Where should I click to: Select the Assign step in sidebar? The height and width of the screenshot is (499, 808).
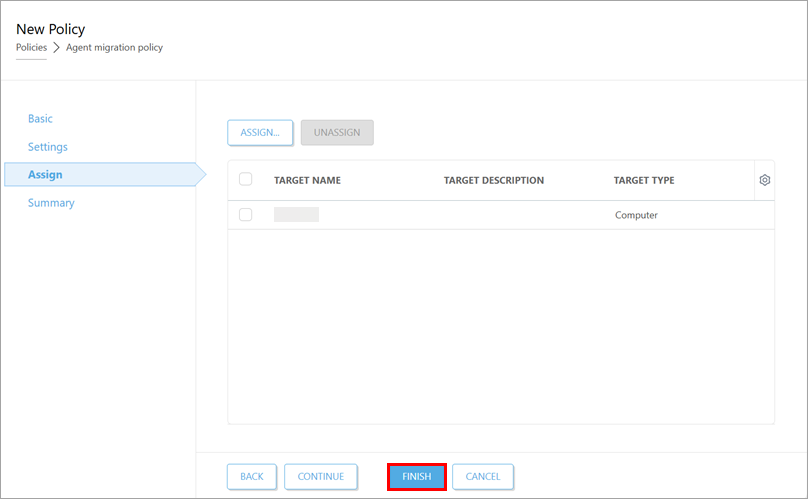(x=46, y=175)
